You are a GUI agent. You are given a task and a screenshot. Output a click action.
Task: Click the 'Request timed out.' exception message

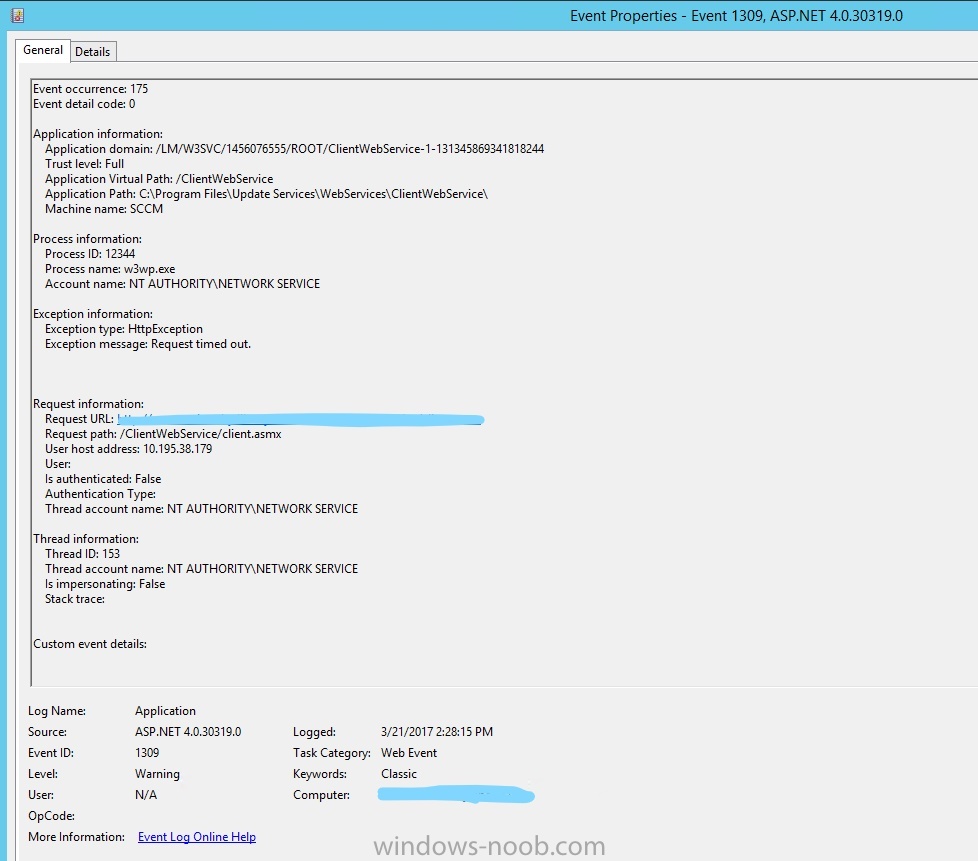(201, 344)
